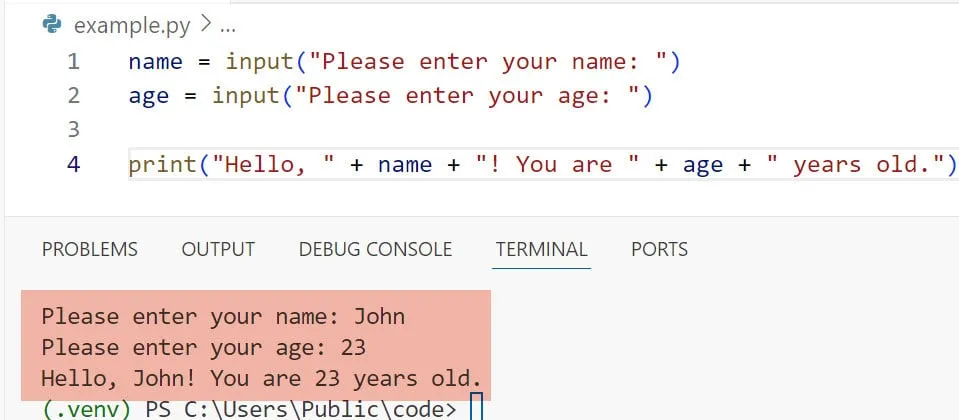Switch to the PORTS tab
This screenshot has width=959, height=420.
point(659,249)
